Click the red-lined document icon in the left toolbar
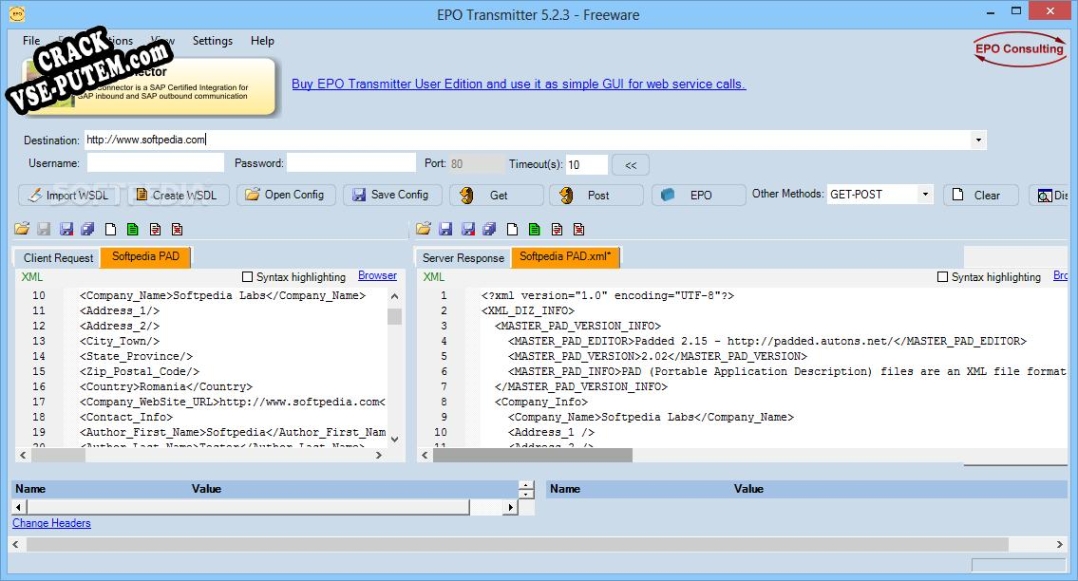1078x581 pixels. click(x=155, y=229)
